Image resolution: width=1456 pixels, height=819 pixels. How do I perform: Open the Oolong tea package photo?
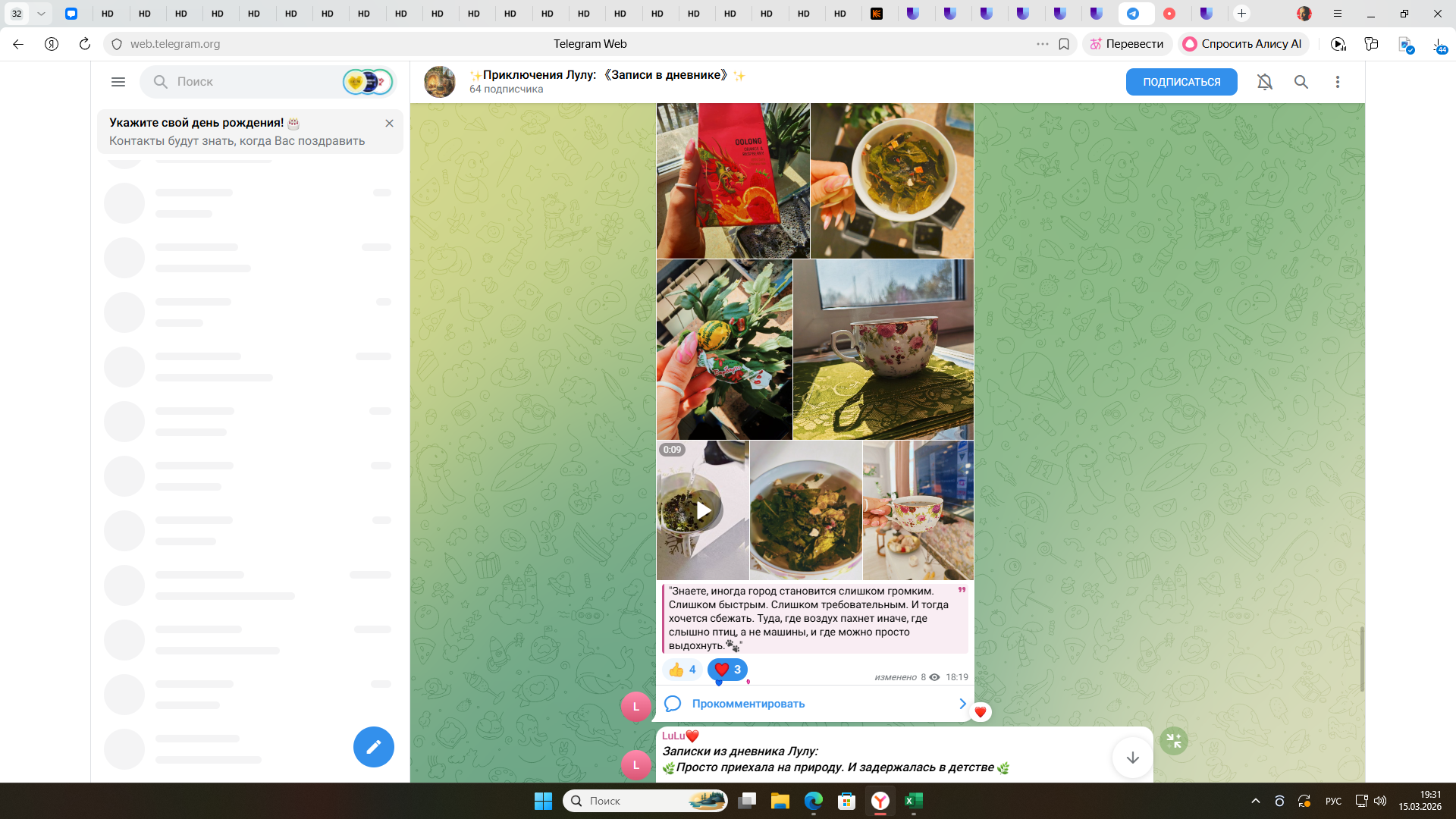coord(733,181)
